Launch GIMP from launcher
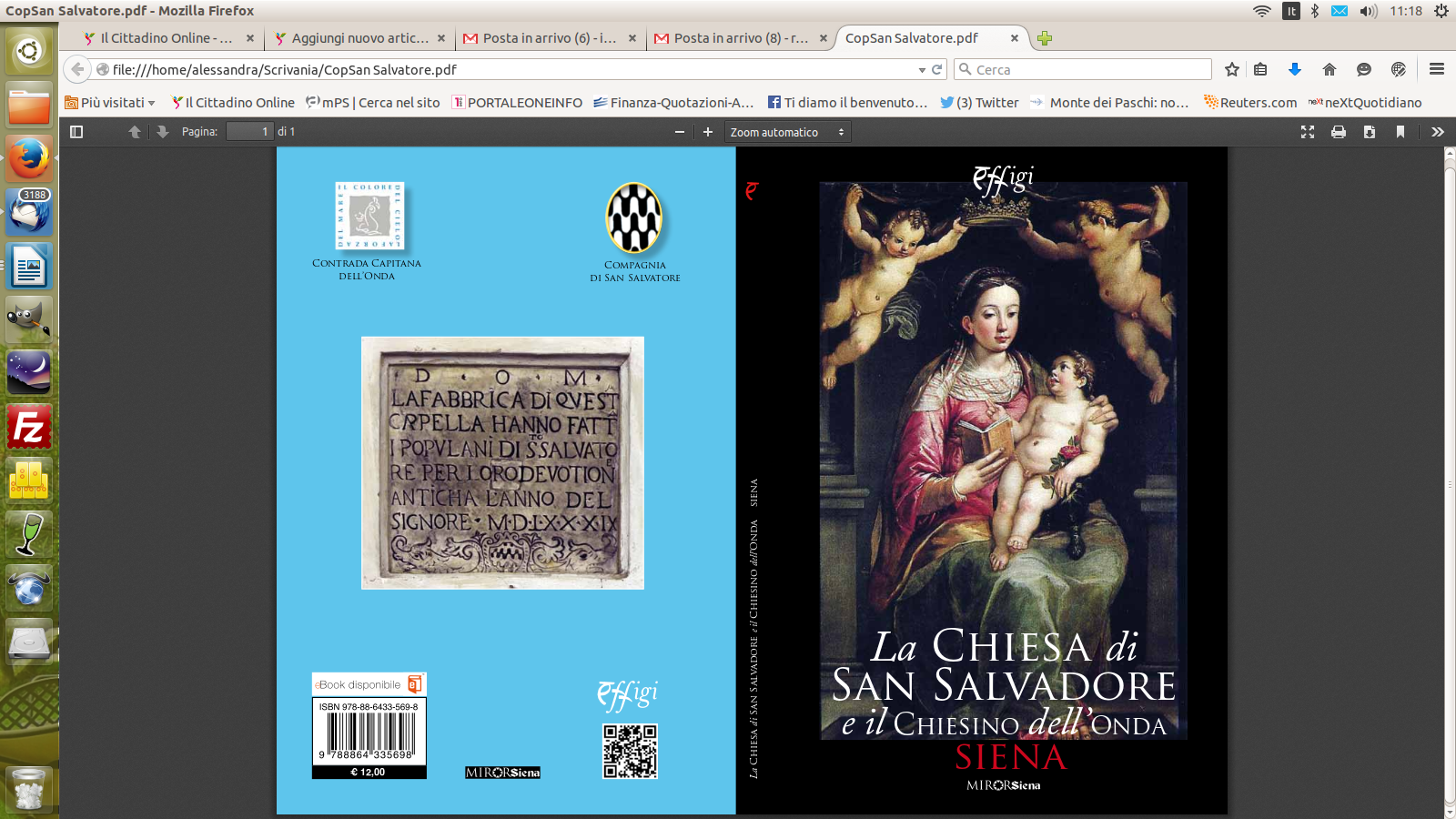Screen dimensions: 1456x819 click(x=29, y=319)
